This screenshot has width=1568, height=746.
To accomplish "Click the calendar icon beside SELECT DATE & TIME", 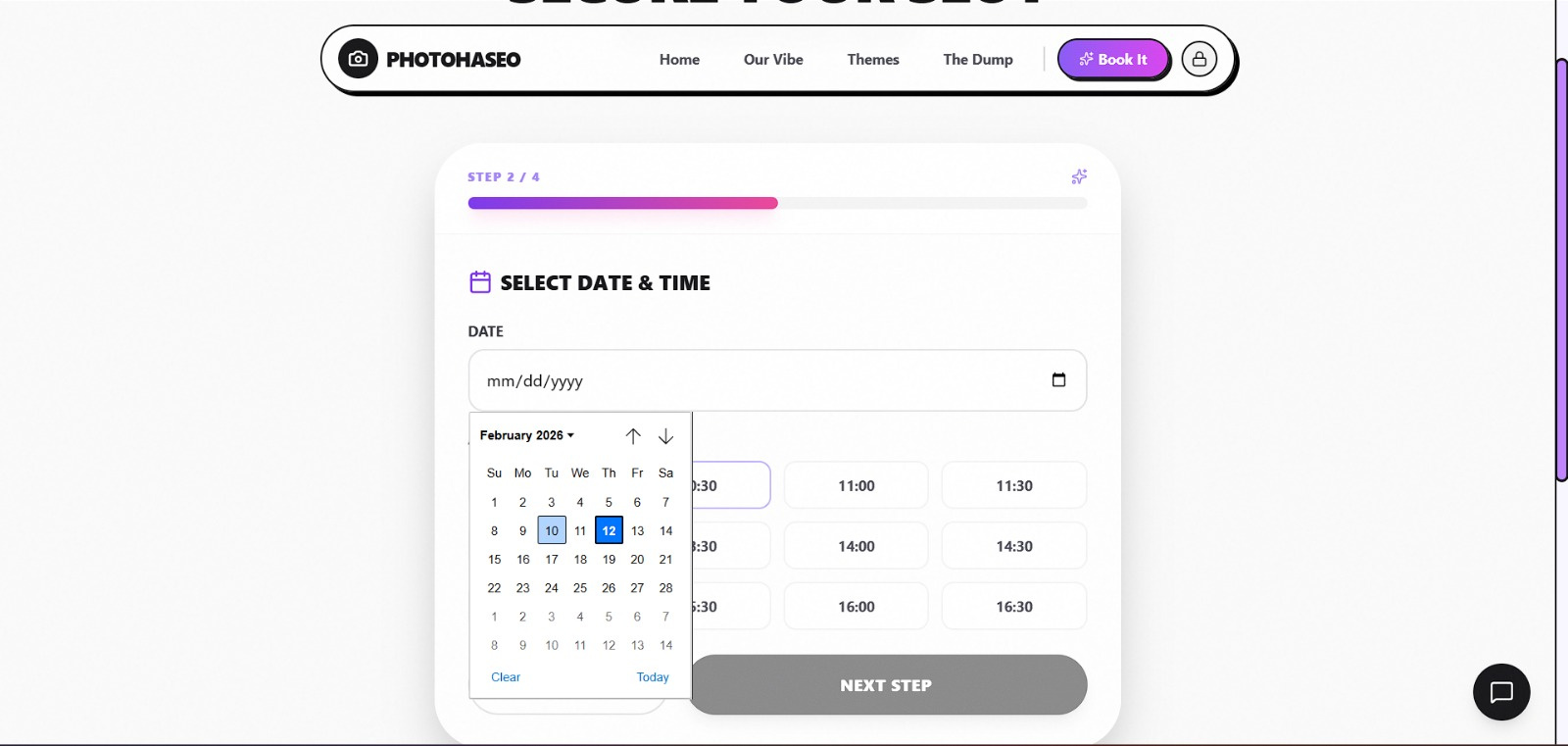I will 480,281.
